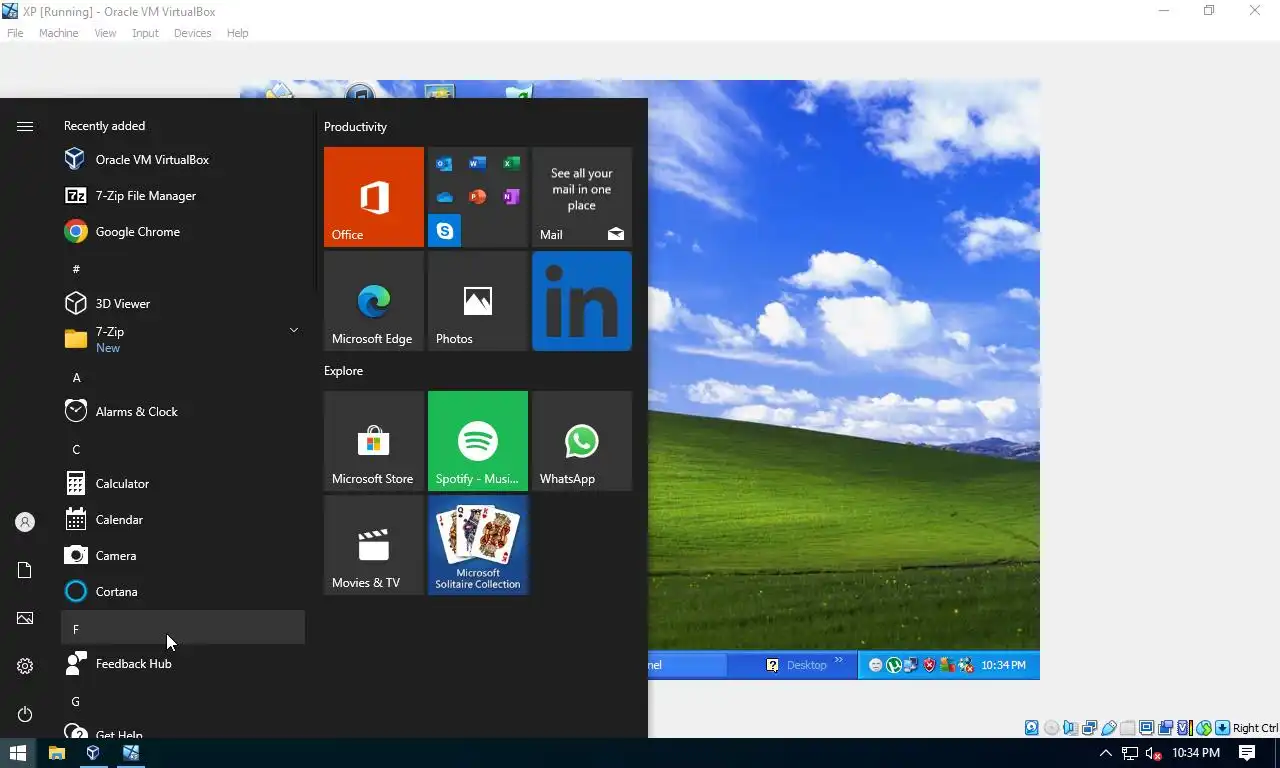
Task: Click VirtualBox optical disk indicator
Action: [1051, 728]
